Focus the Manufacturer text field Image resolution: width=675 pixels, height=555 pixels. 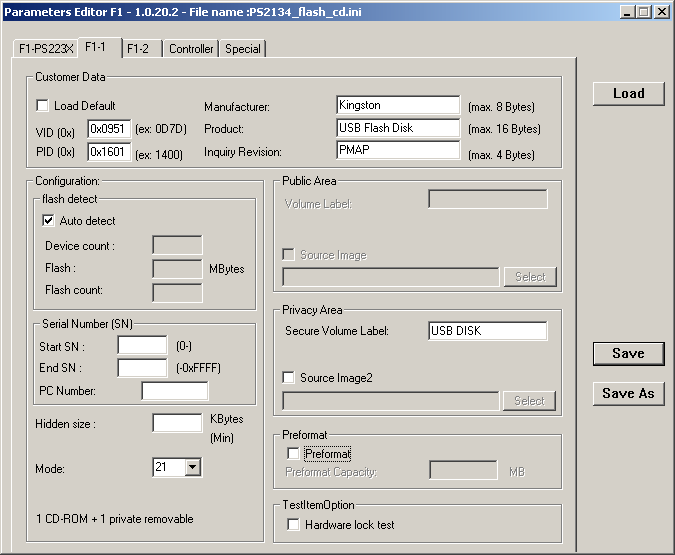point(398,105)
